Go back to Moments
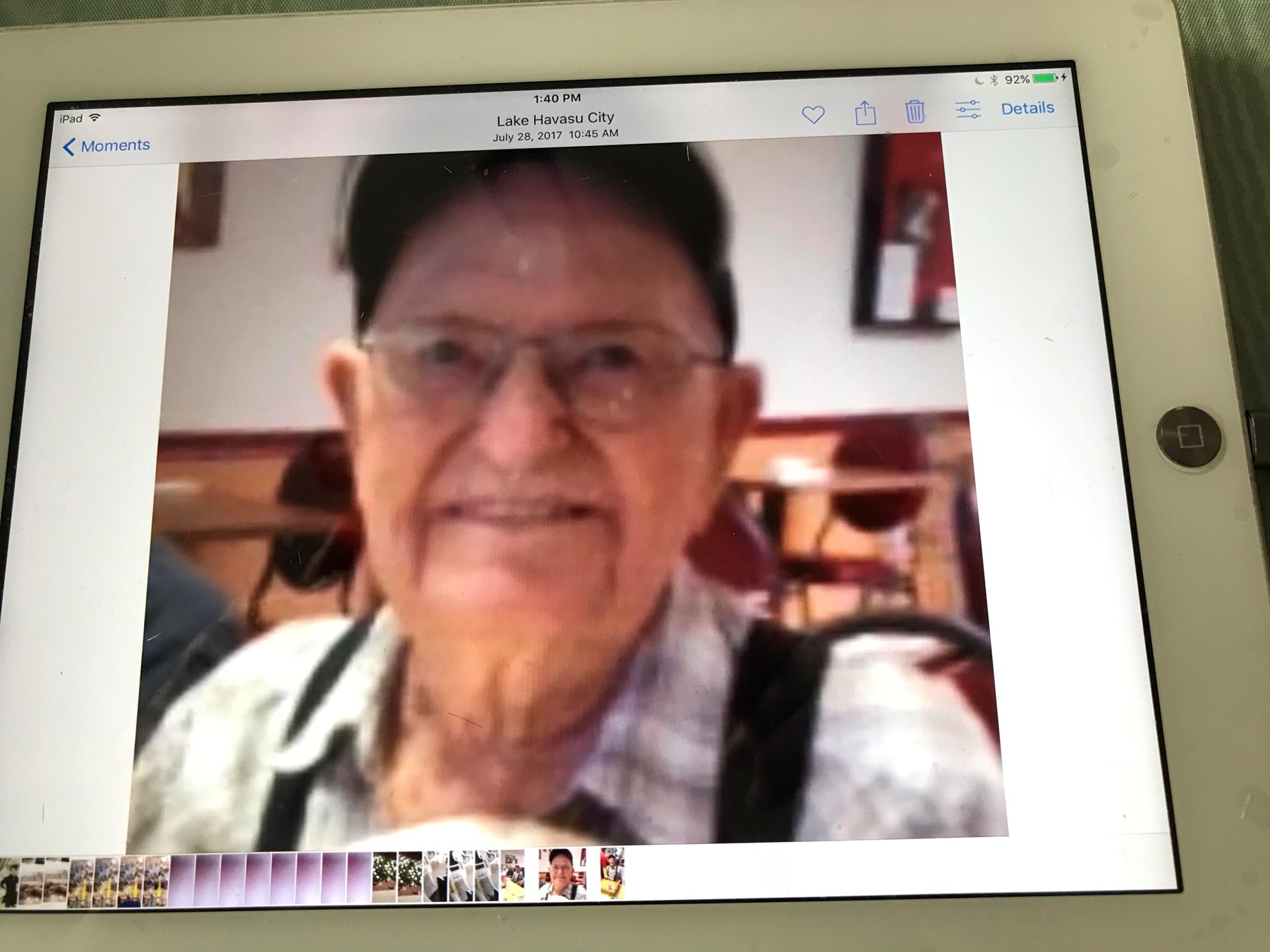The image size is (1270, 952). (x=107, y=146)
